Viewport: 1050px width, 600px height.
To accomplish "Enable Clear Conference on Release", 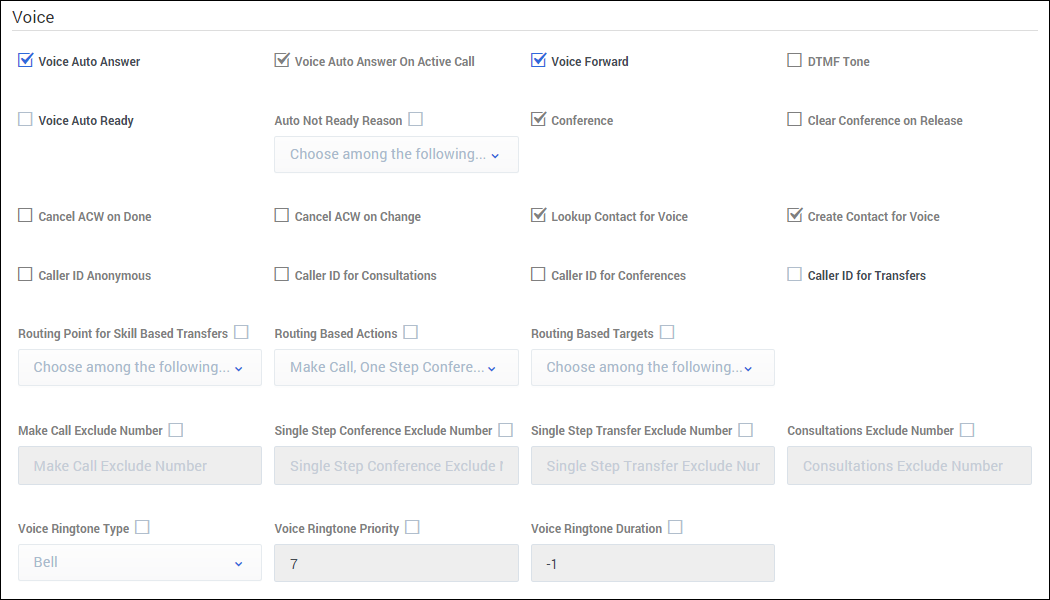I will 795,120.
